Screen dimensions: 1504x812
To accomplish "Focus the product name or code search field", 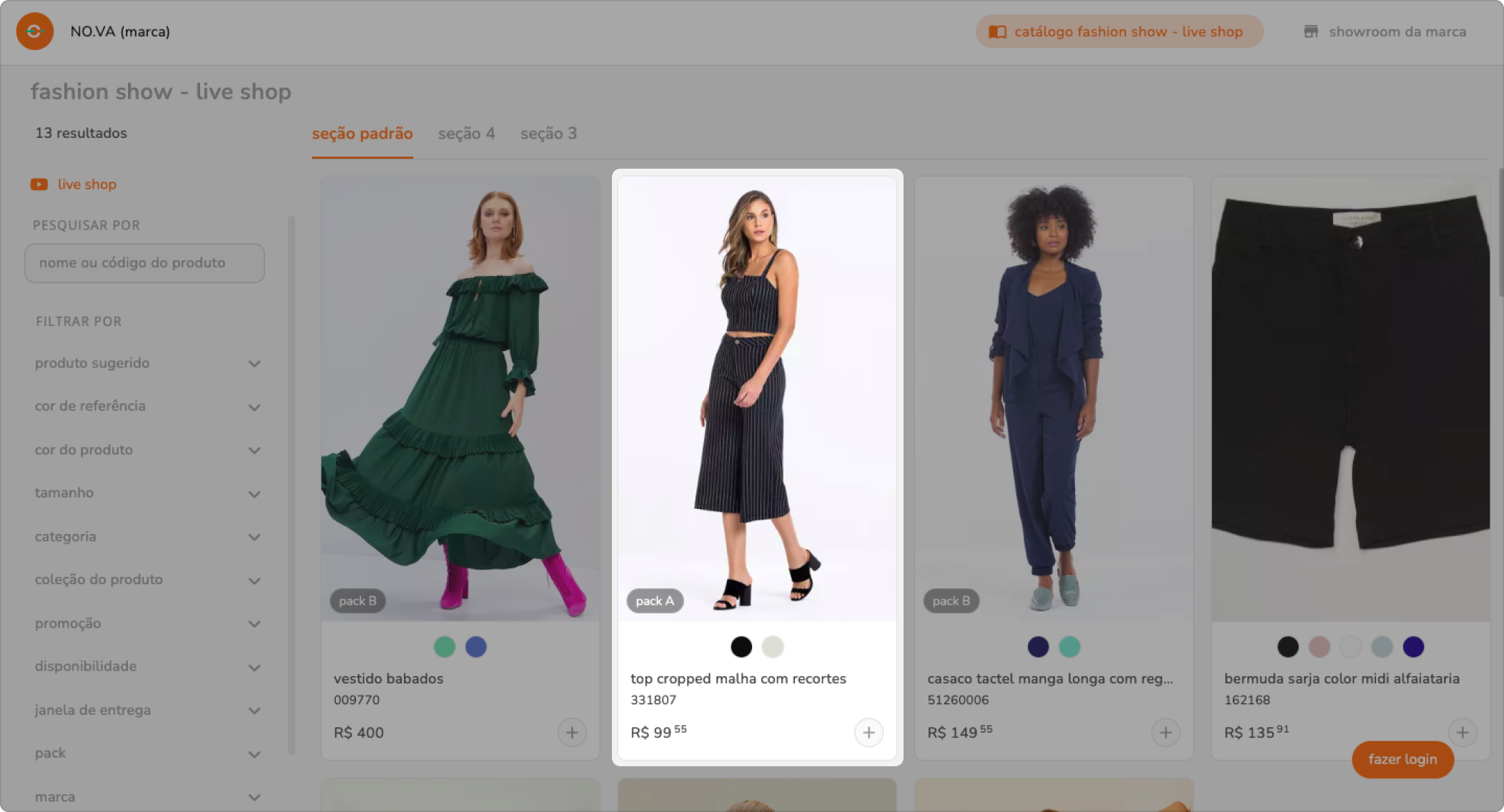I will pyautogui.click(x=144, y=263).
